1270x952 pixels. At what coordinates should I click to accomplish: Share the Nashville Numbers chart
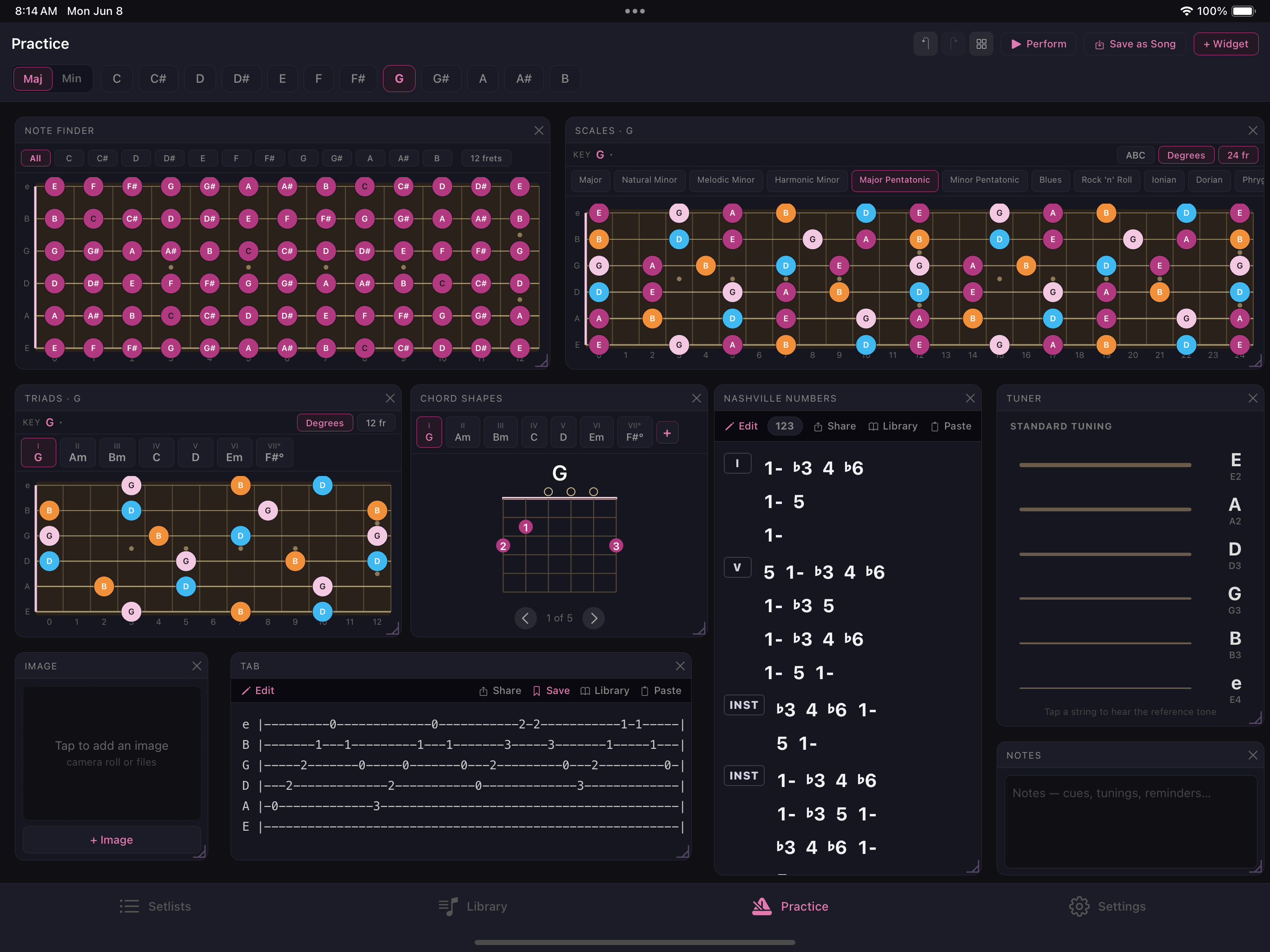click(x=834, y=426)
